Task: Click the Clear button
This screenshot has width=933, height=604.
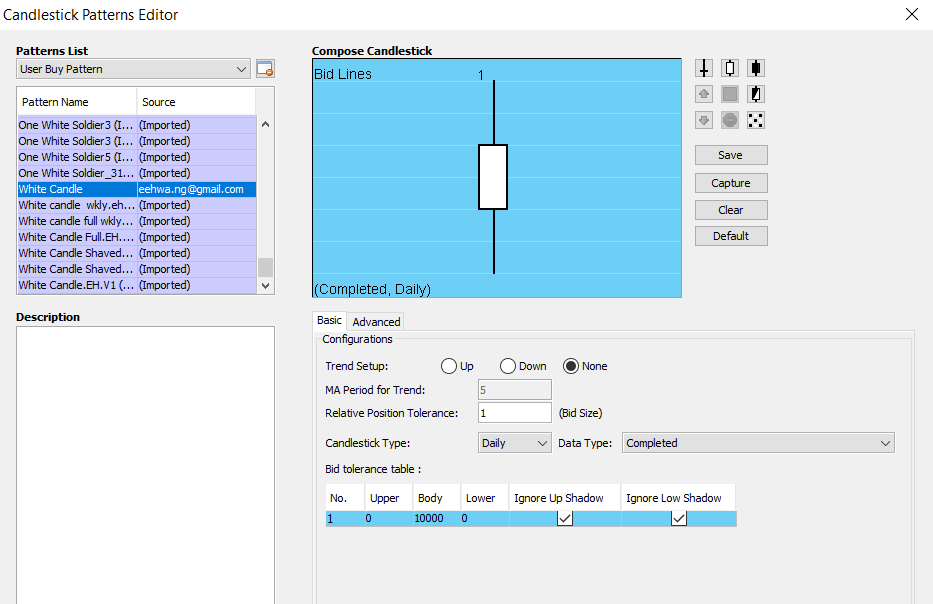Action: [731, 209]
